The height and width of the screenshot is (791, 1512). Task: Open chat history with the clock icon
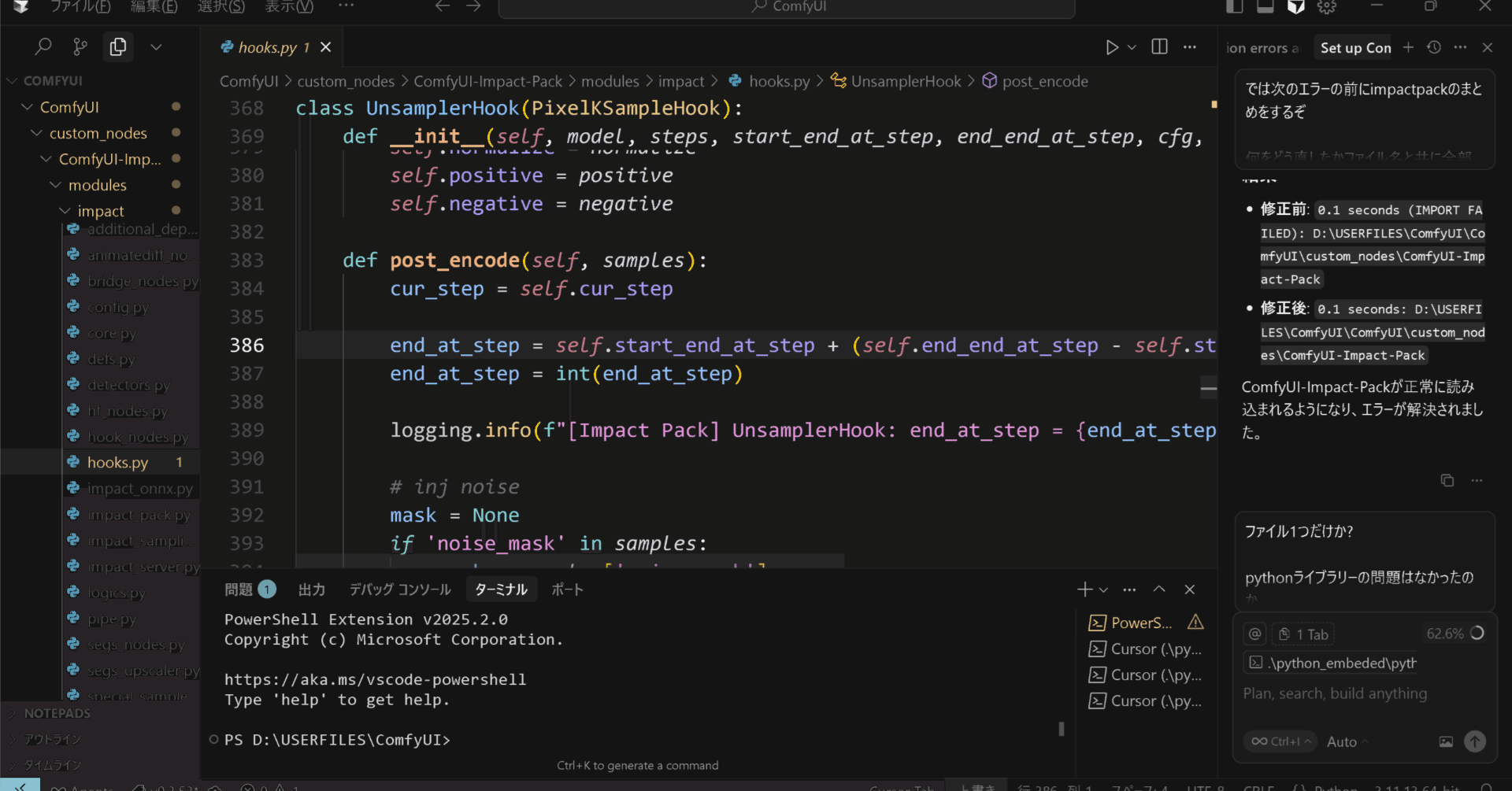1433,47
